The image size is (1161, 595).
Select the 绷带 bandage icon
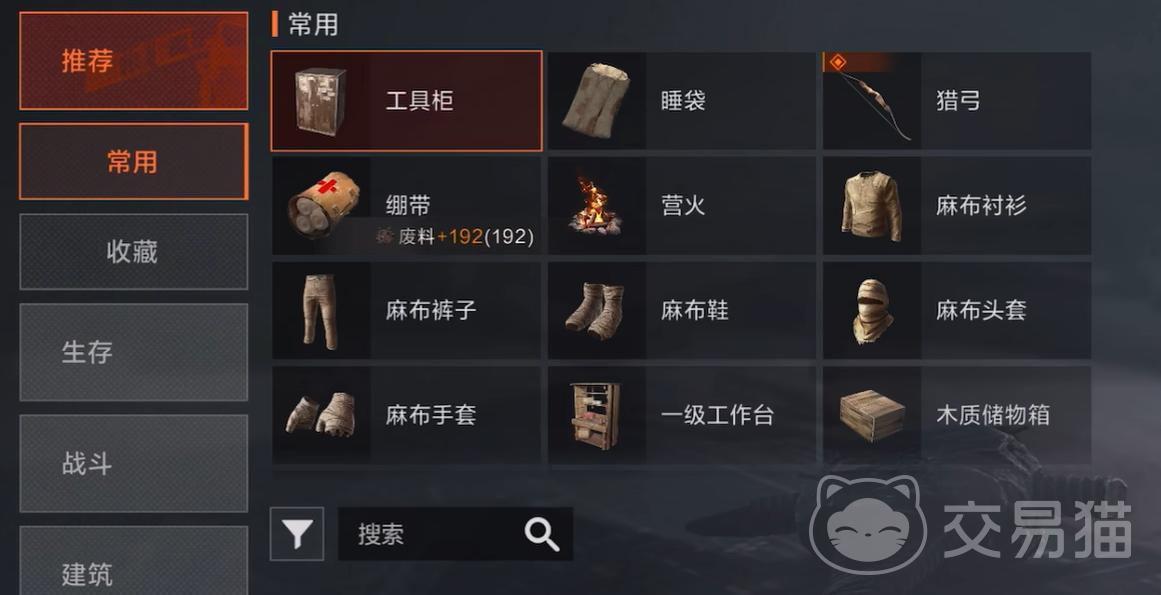pyautogui.click(x=324, y=205)
